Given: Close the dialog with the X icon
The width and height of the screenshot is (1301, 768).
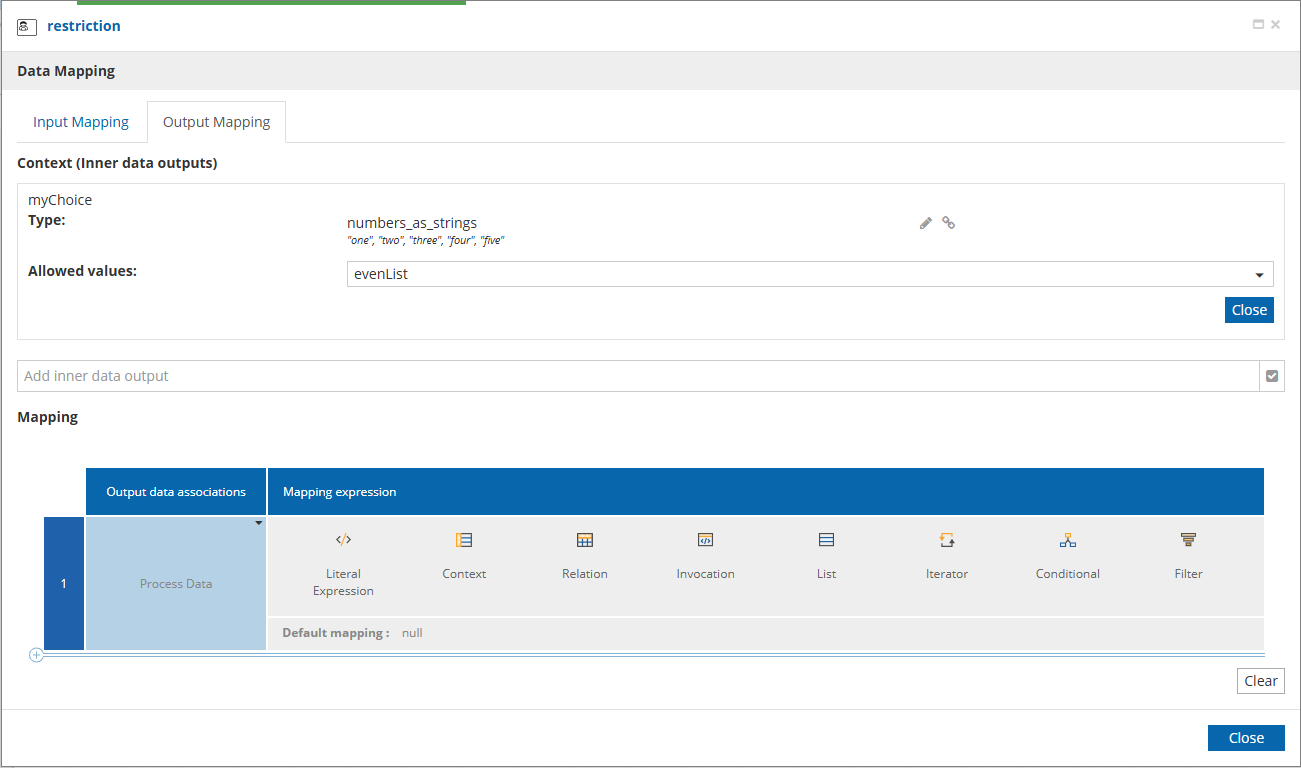Looking at the screenshot, I should coord(1275,25).
